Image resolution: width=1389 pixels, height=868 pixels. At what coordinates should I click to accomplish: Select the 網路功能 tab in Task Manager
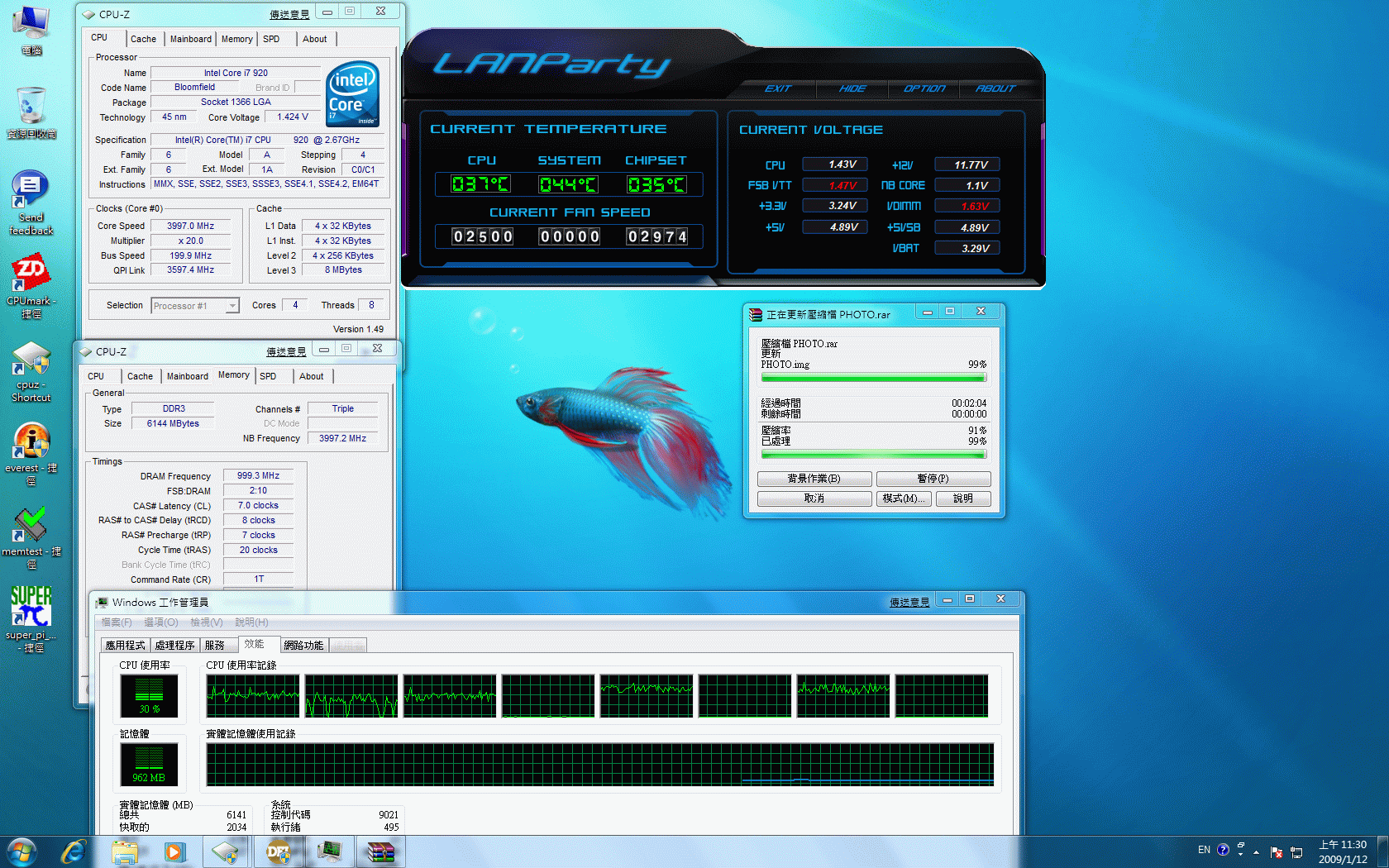click(x=304, y=645)
